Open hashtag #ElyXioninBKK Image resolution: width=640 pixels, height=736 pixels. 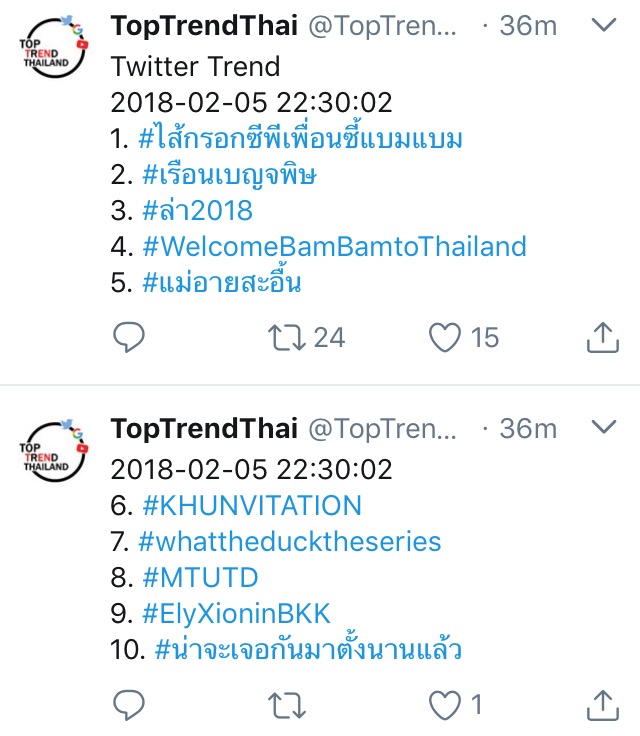click(236, 614)
